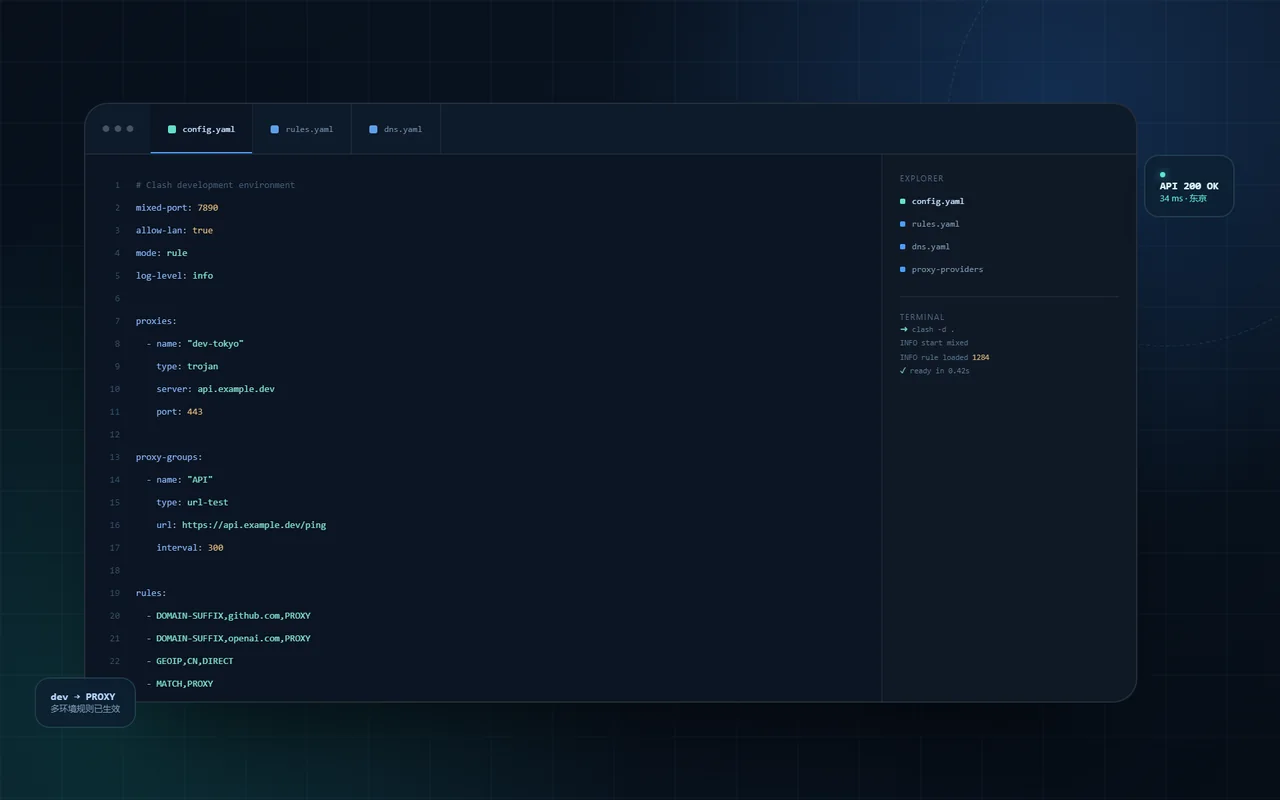1280x800 pixels.
Task: Click the teal config.yaml tab icon
Action: tap(172, 129)
